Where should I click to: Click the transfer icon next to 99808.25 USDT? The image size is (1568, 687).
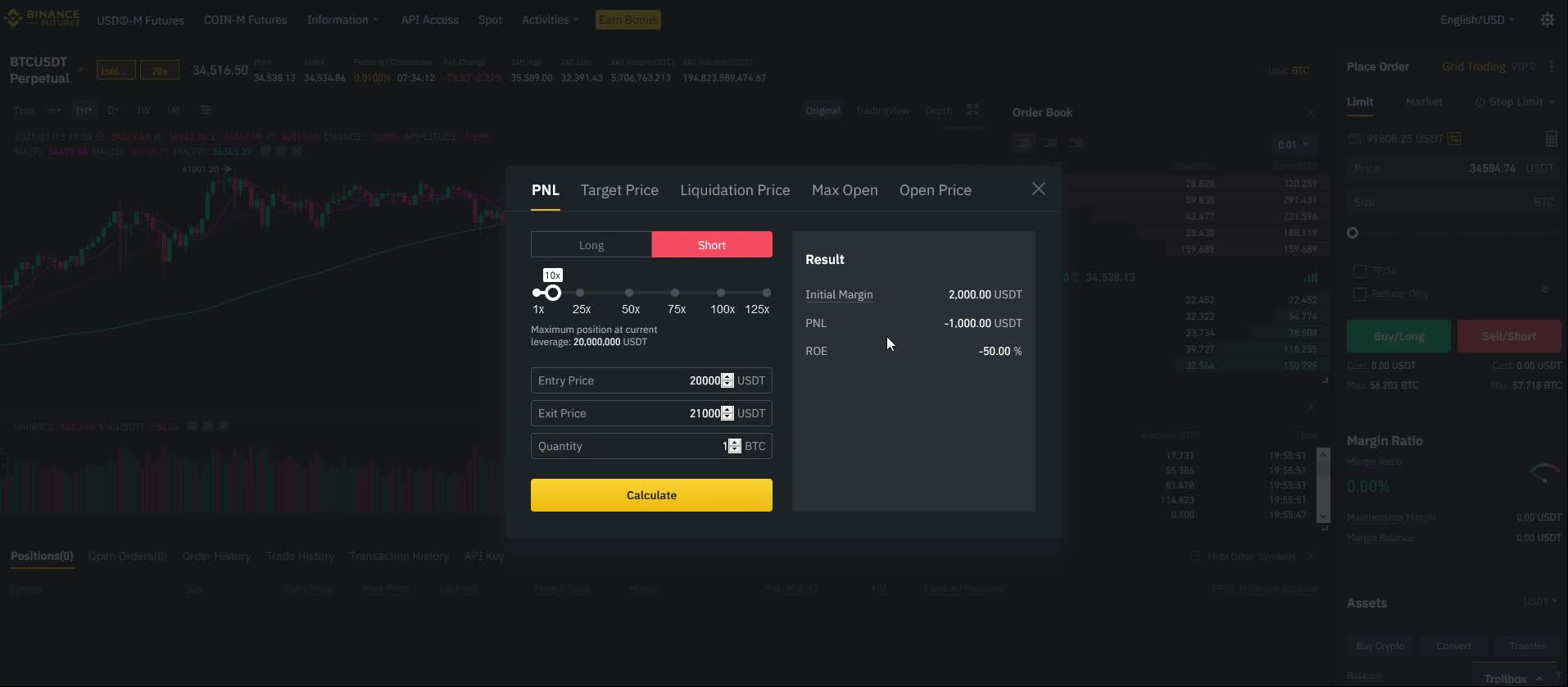(1454, 139)
